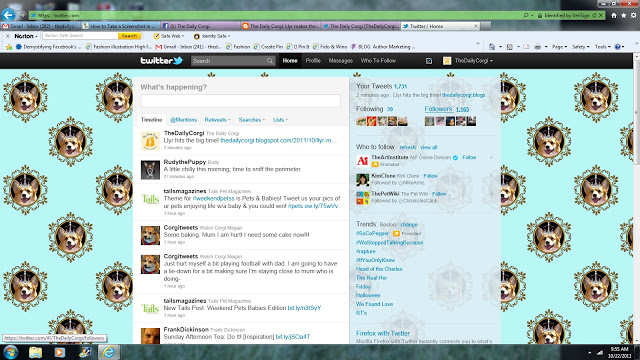The width and height of the screenshot is (640, 360).
Task: Click the browser Back arrow button
Action: [x=8, y=15]
